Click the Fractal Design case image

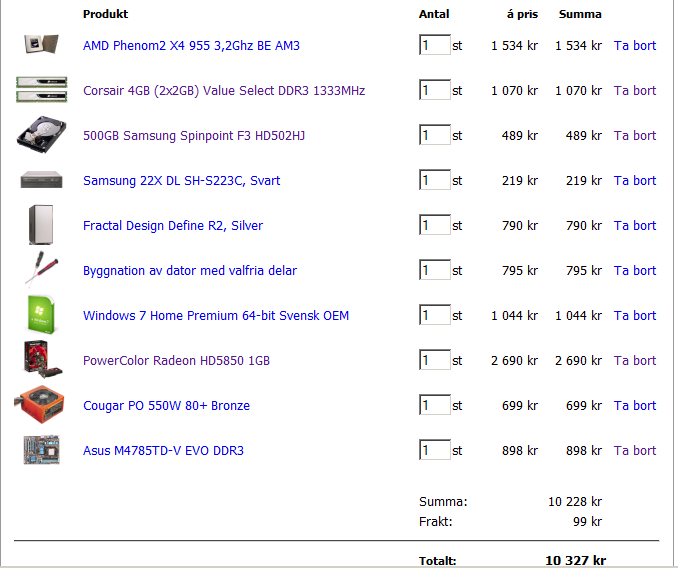point(41,225)
